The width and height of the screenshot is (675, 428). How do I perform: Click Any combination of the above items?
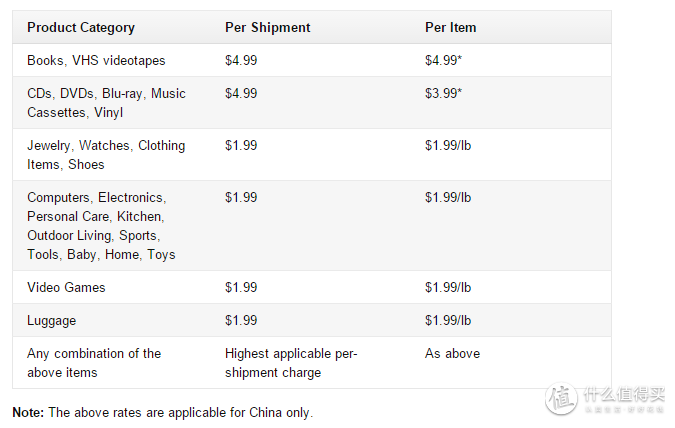tap(94, 363)
